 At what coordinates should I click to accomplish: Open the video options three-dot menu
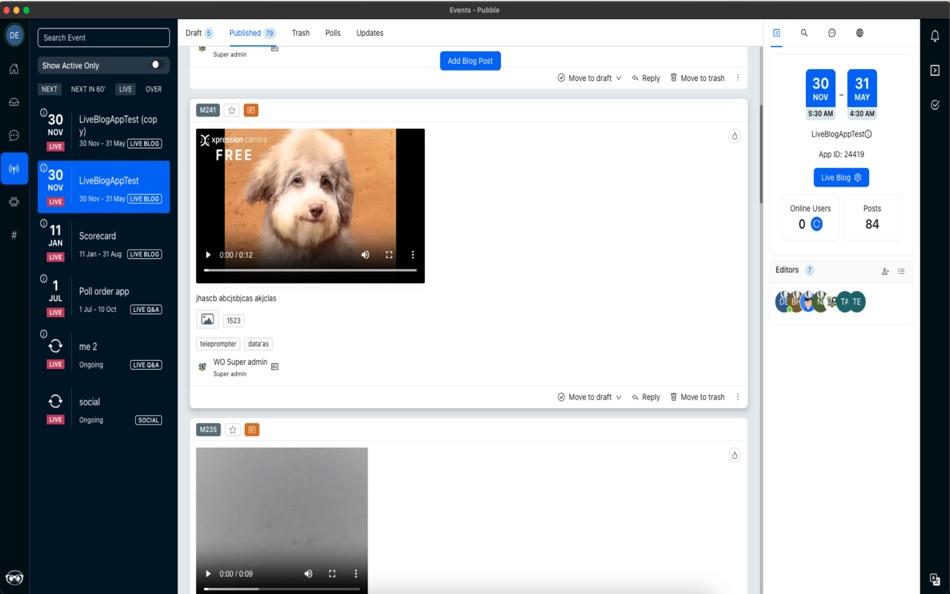(x=411, y=255)
